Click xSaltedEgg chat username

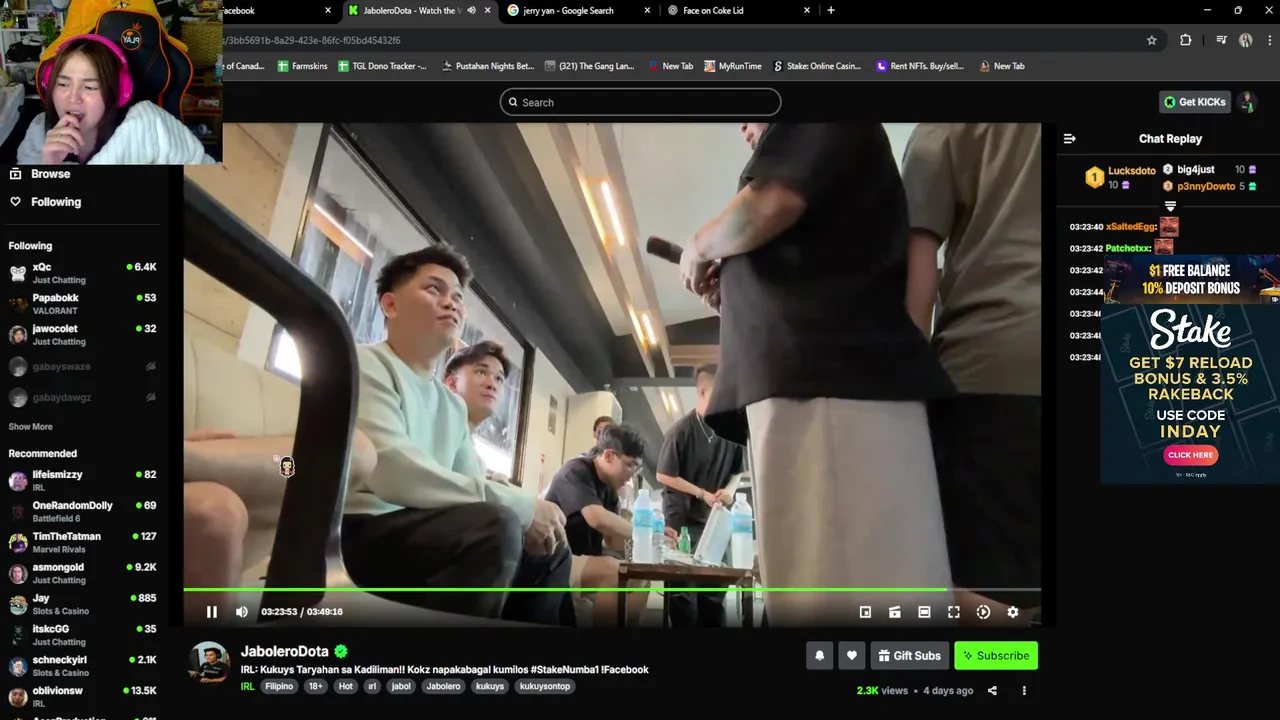(x=1131, y=227)
